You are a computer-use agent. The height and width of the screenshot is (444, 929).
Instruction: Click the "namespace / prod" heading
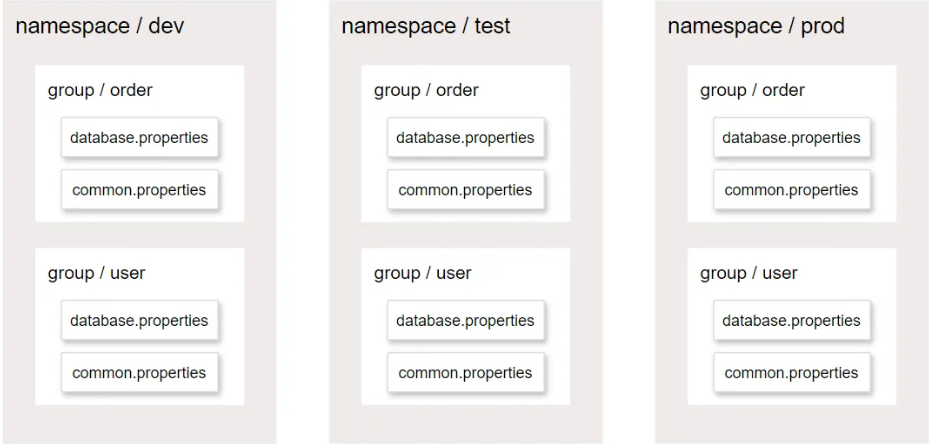pos(756,26)
